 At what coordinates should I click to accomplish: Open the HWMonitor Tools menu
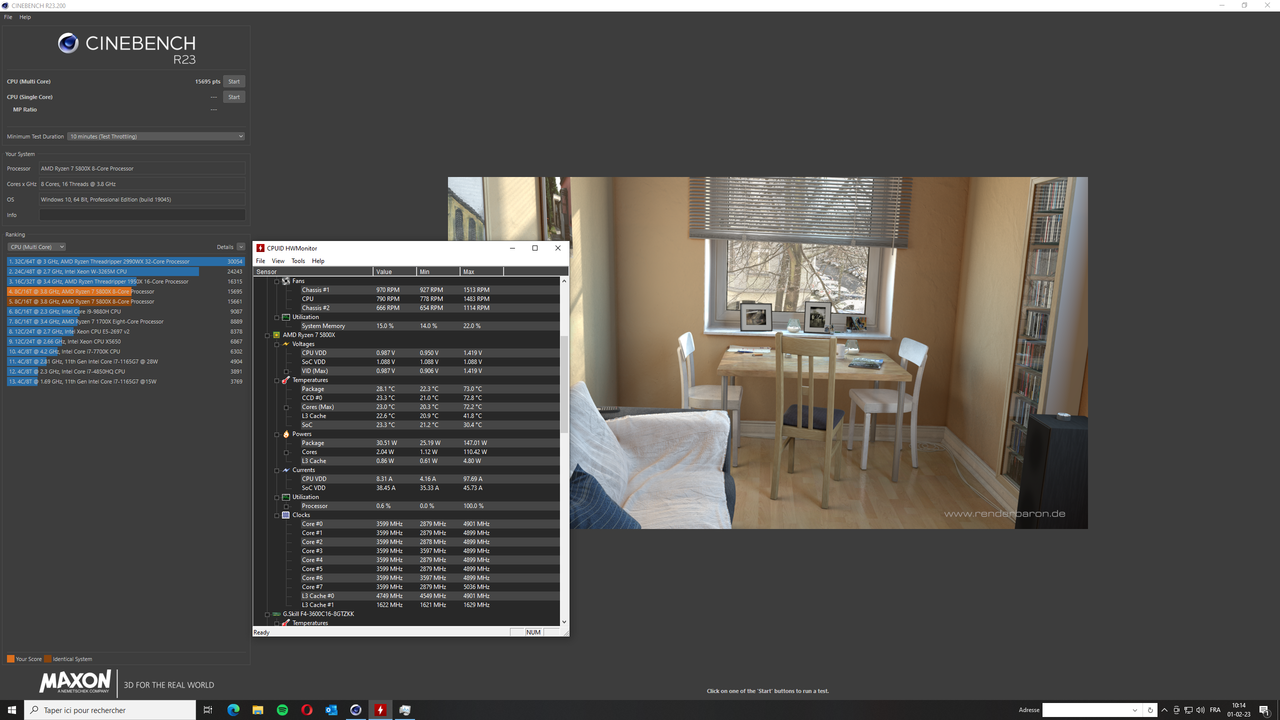(x=298, y=261)
